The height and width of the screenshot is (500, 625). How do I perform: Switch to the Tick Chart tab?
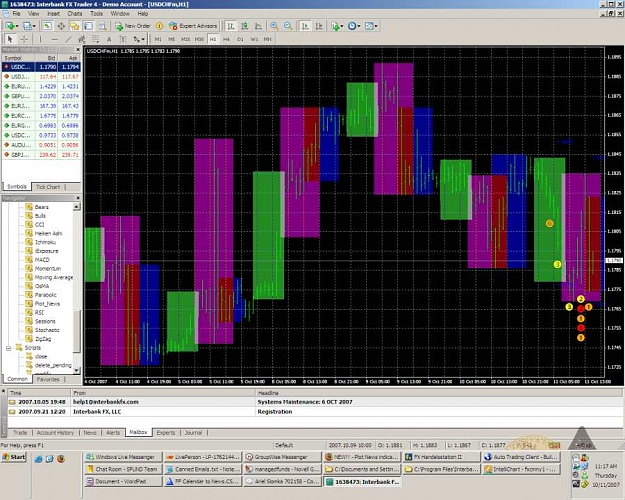point(48,187)
